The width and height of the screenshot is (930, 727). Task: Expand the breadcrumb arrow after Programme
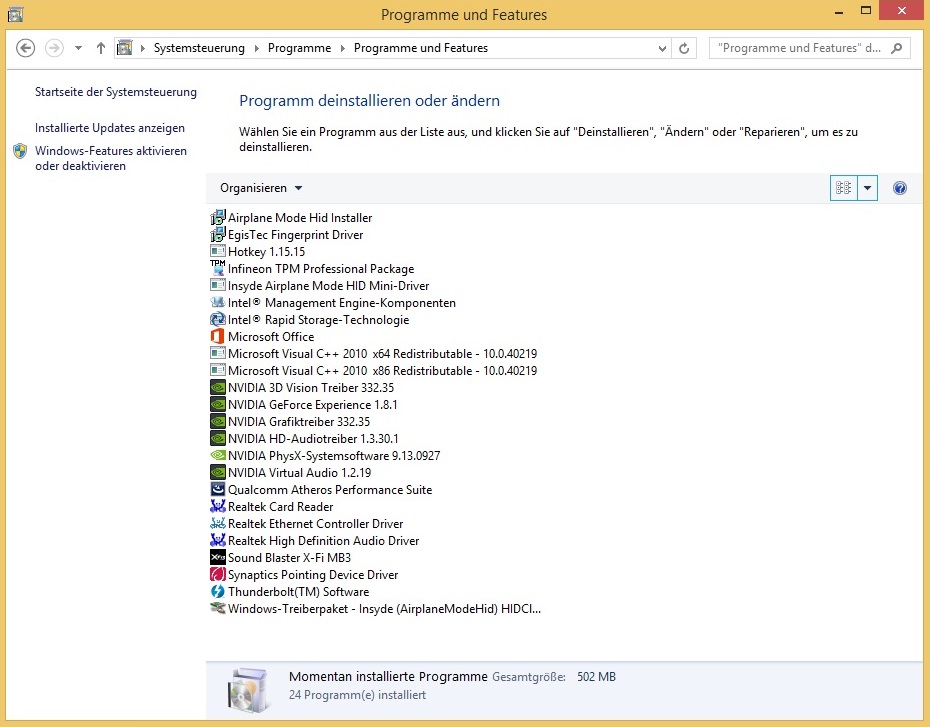[342, 48]
